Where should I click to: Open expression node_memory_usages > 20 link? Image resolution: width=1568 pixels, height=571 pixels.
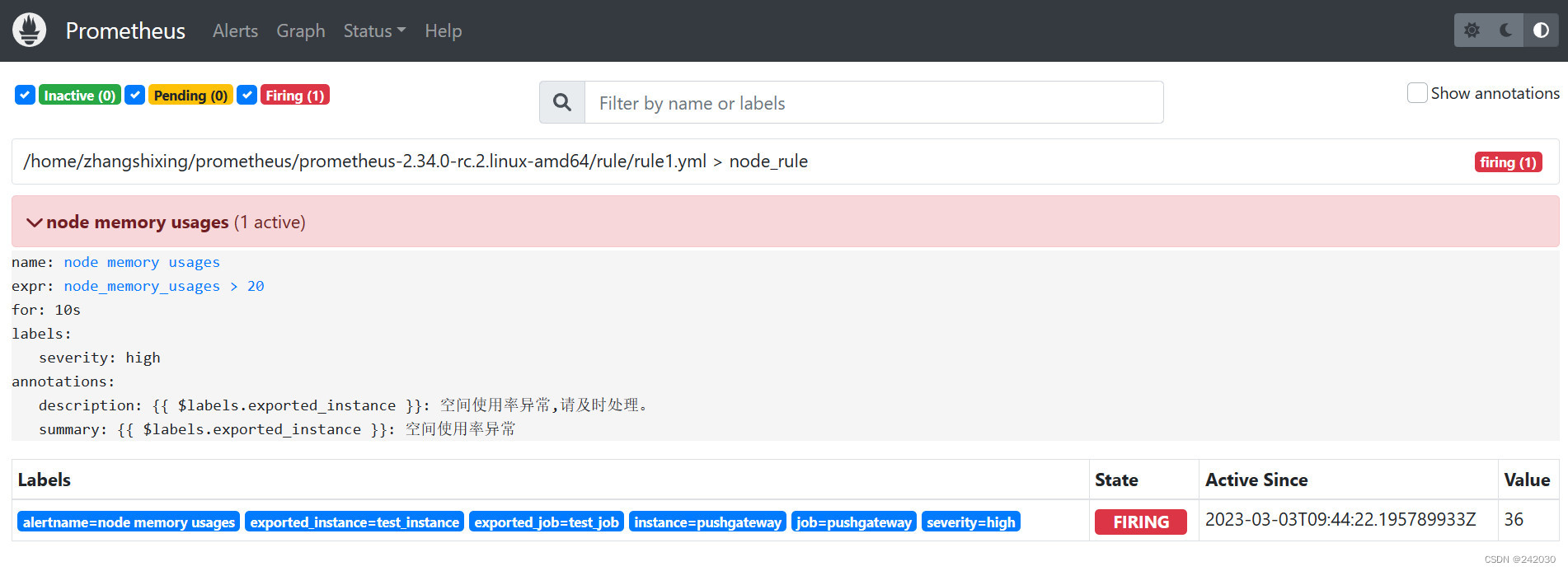pos(164,286)
